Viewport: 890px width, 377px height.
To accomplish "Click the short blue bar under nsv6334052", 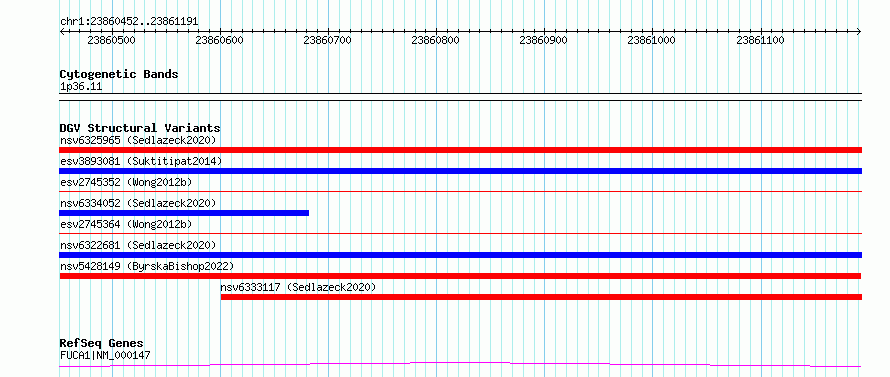I will tap(184, 213).
